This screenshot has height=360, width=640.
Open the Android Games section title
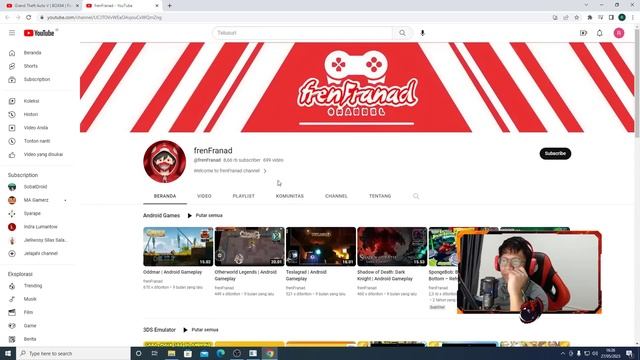[161, 216]
